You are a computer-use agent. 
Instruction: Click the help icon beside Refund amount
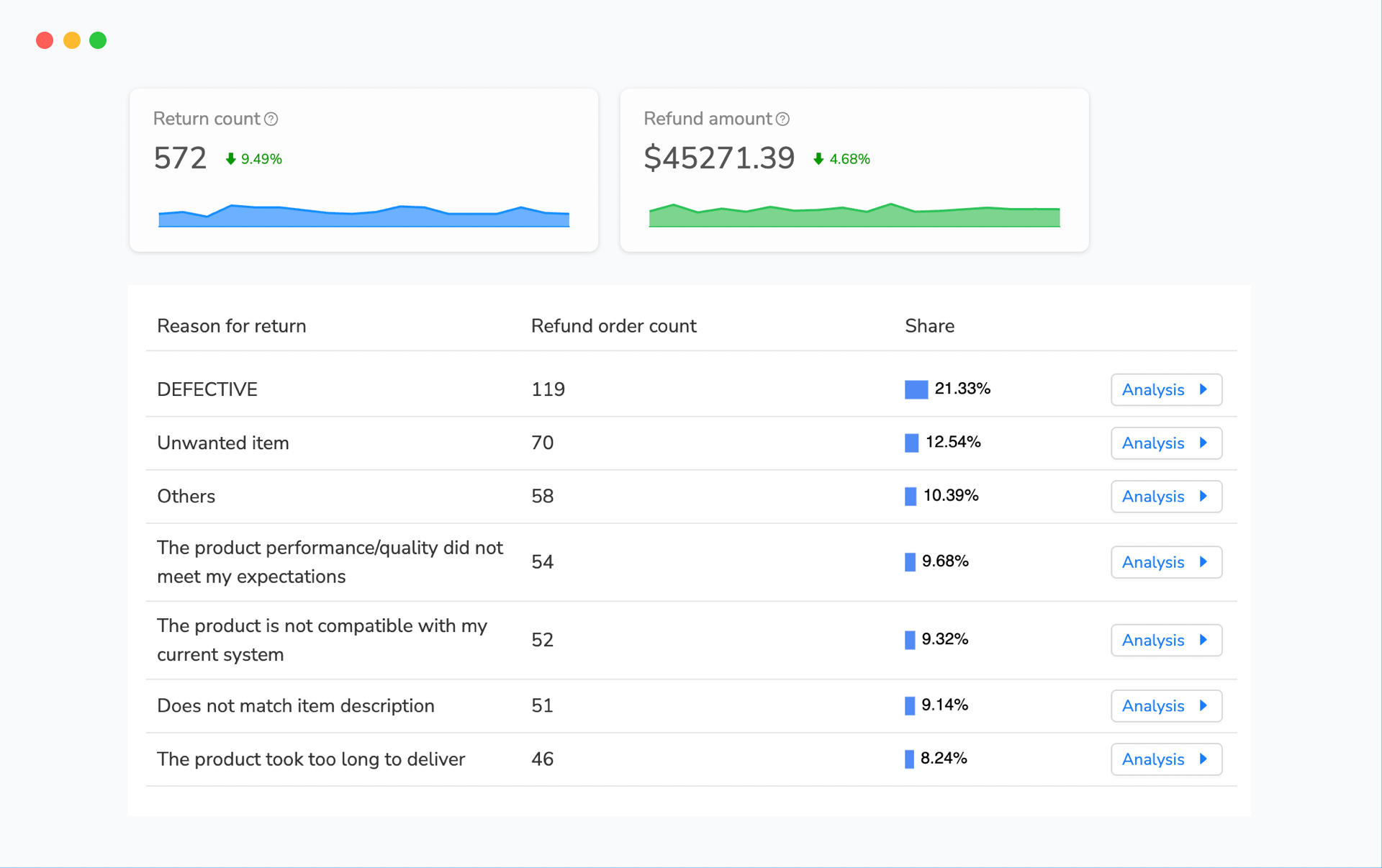click(x=783, y=119)
